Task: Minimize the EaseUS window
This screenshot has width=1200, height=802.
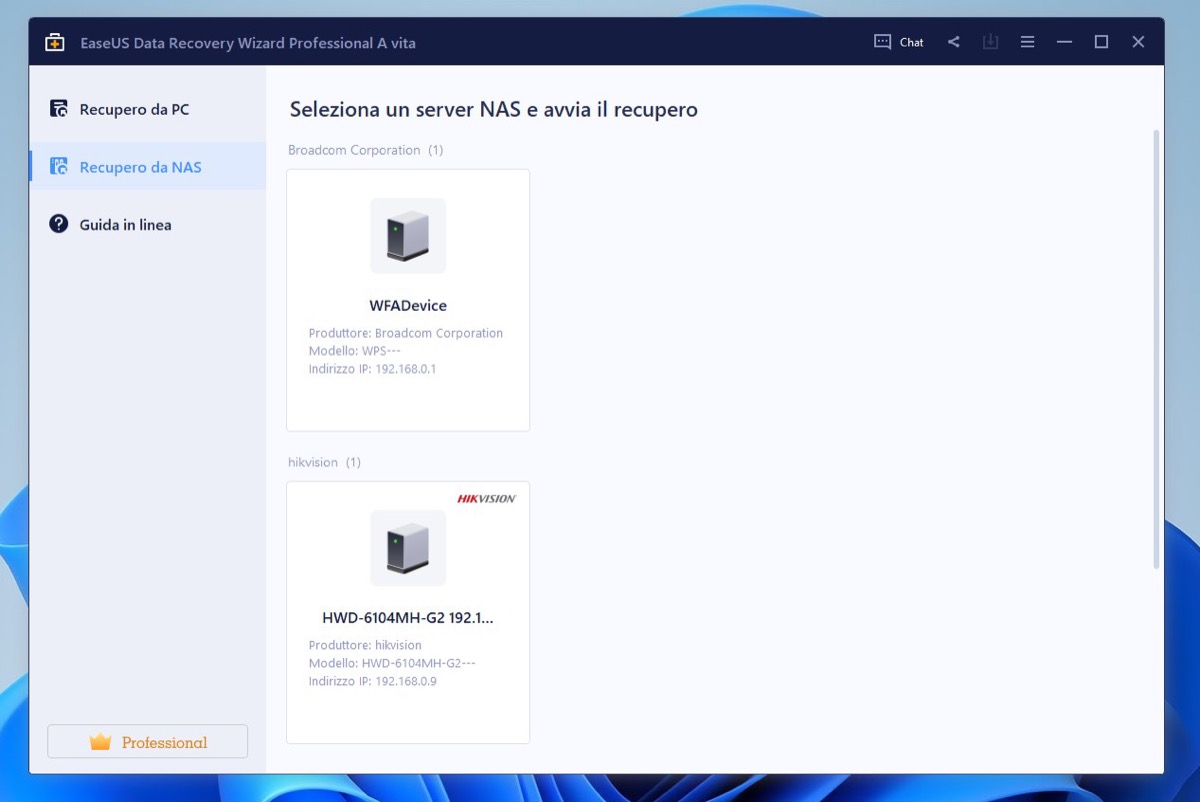Action: (x=1064, y=42)
